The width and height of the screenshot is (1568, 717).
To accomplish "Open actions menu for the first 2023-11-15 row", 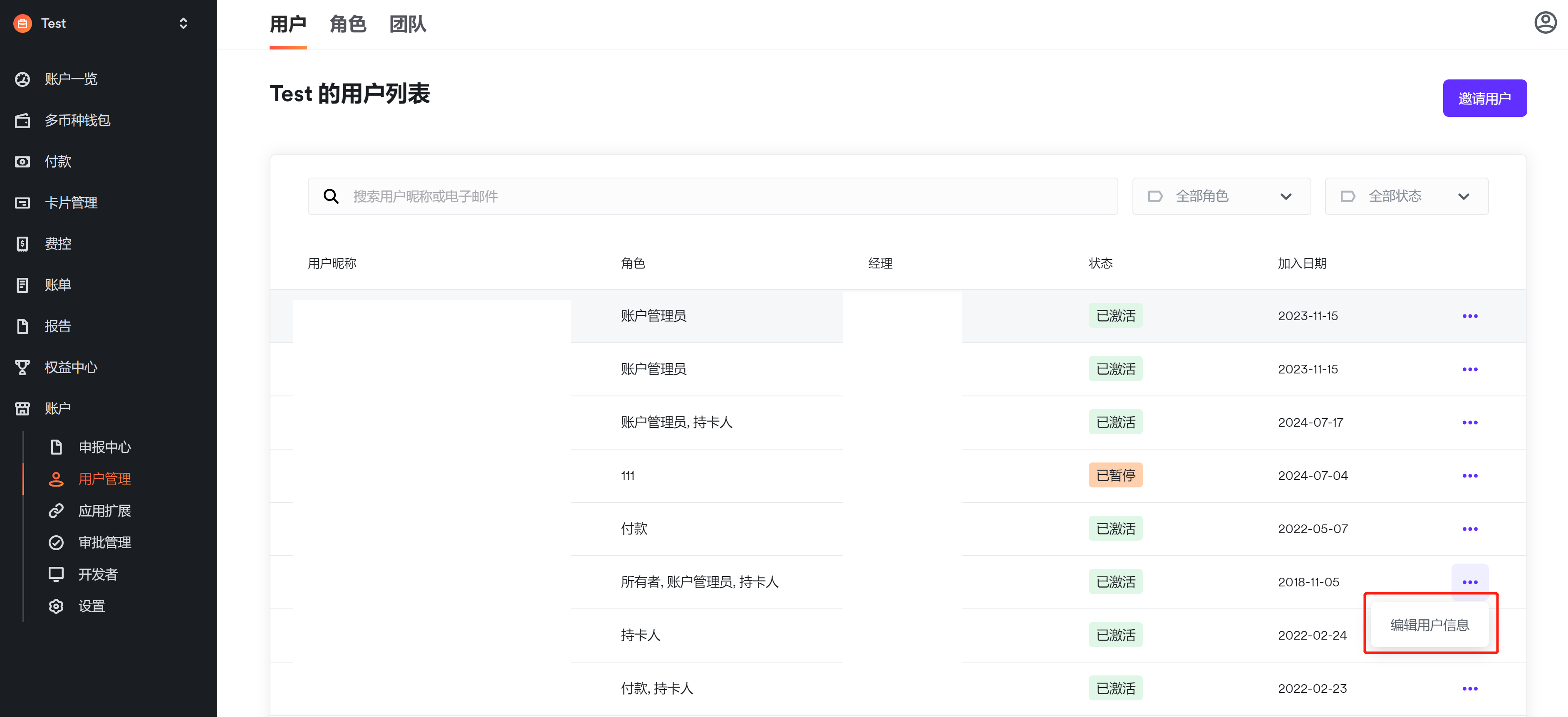I will click(1469, 316).
